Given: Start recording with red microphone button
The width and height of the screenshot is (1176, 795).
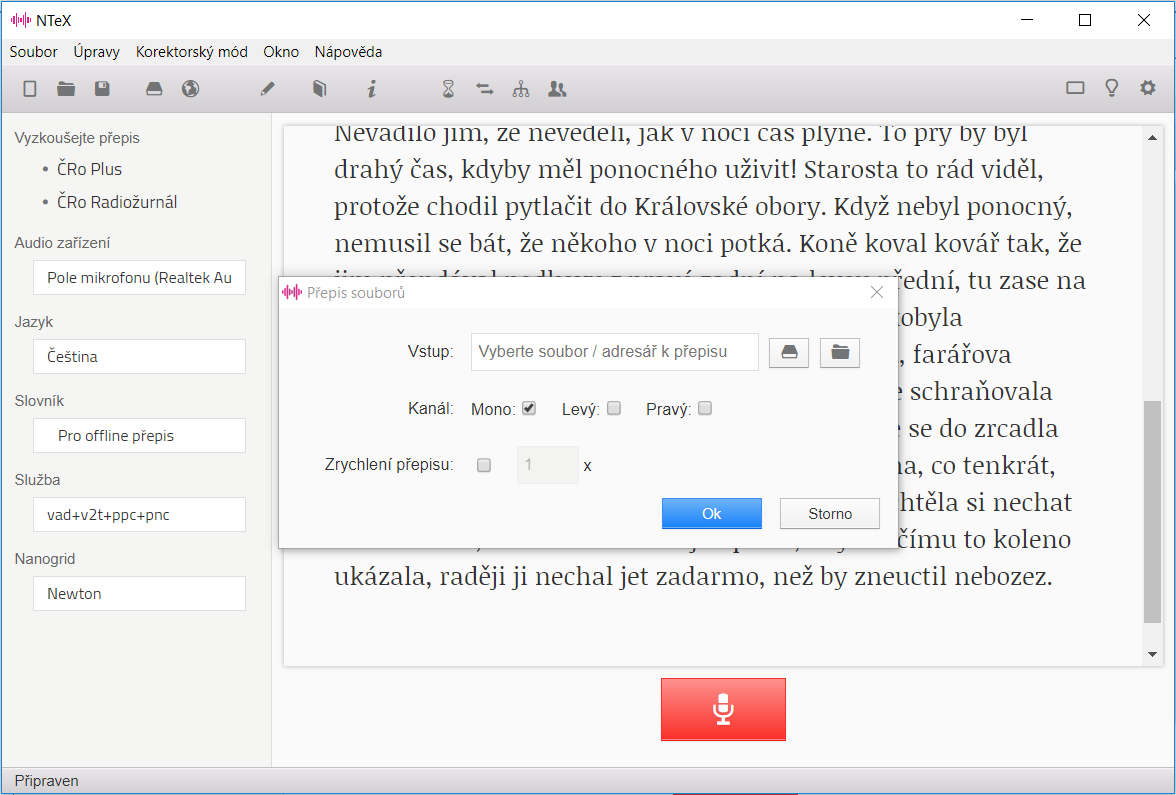Looking at the screenshot, I should click(723, 710).
